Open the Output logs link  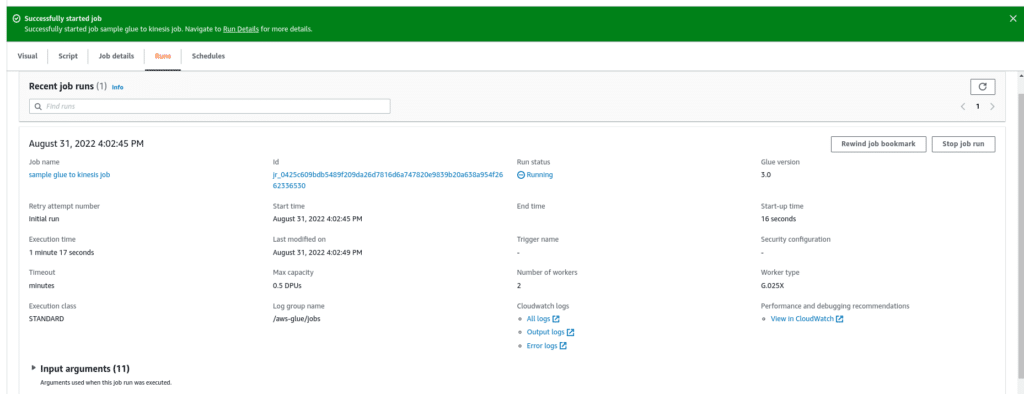click(x=545, y=332)
